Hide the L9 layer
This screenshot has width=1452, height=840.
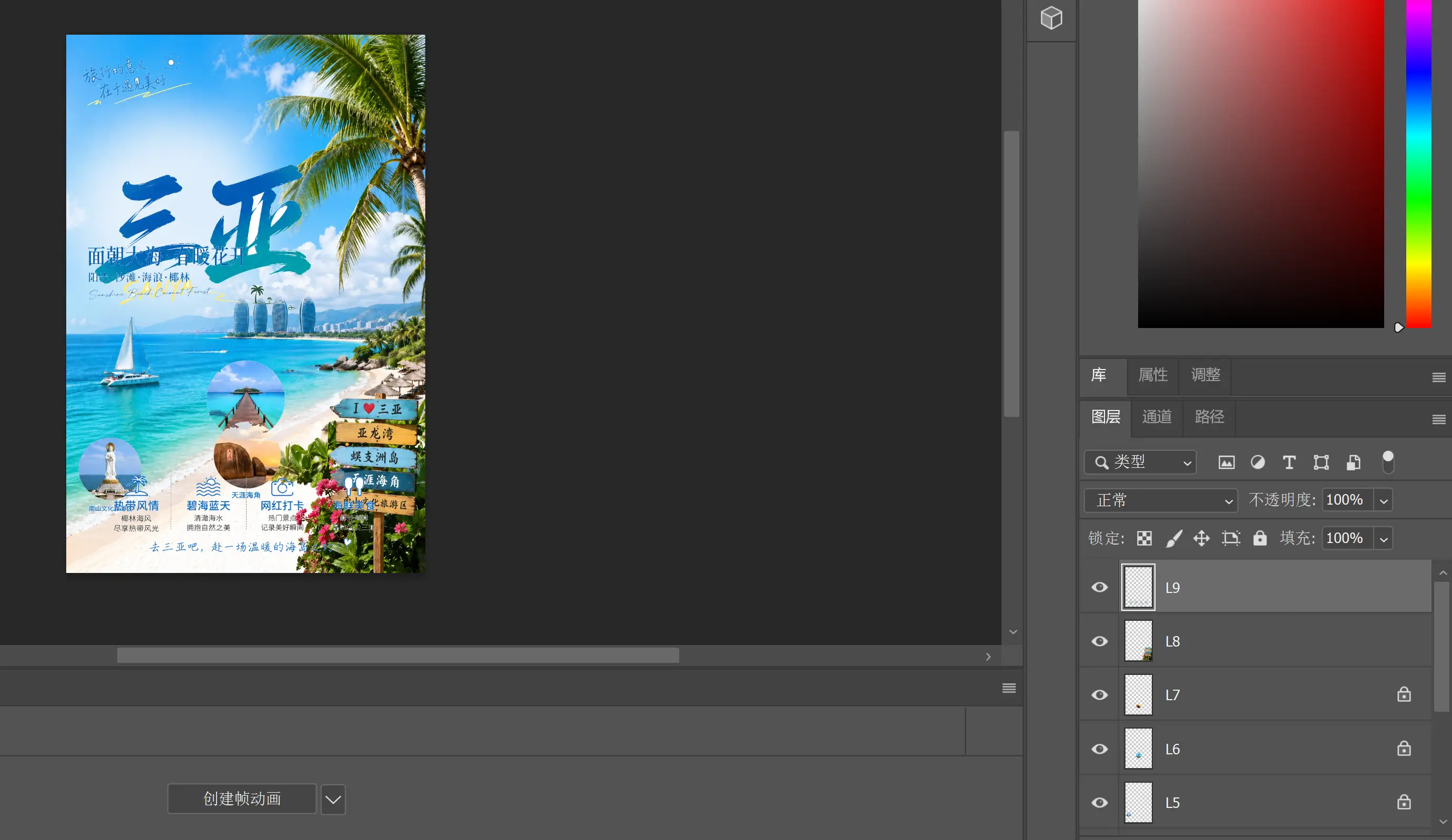coord(1099,587)
